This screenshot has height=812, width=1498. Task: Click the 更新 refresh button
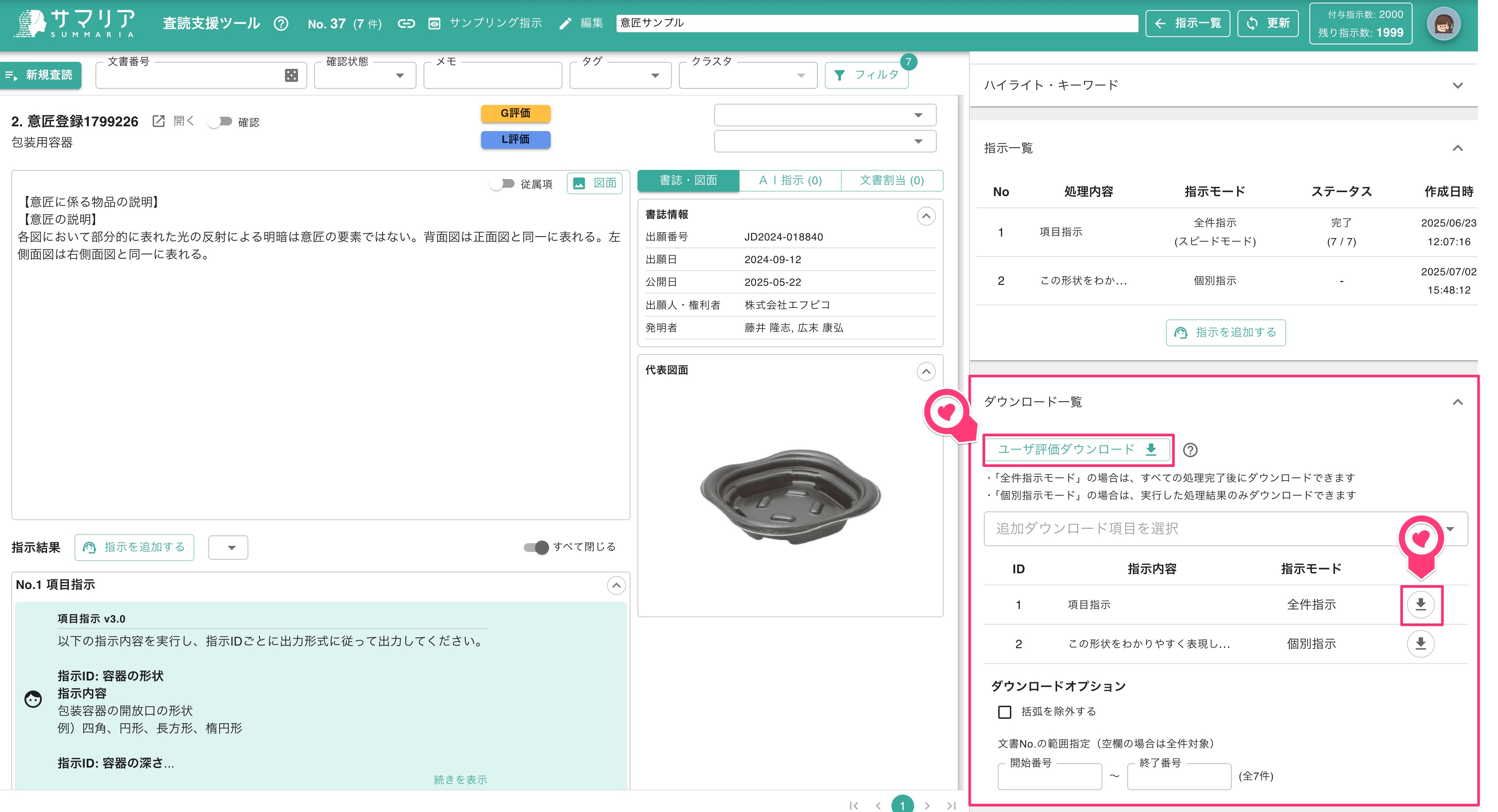pos(1268,23)
